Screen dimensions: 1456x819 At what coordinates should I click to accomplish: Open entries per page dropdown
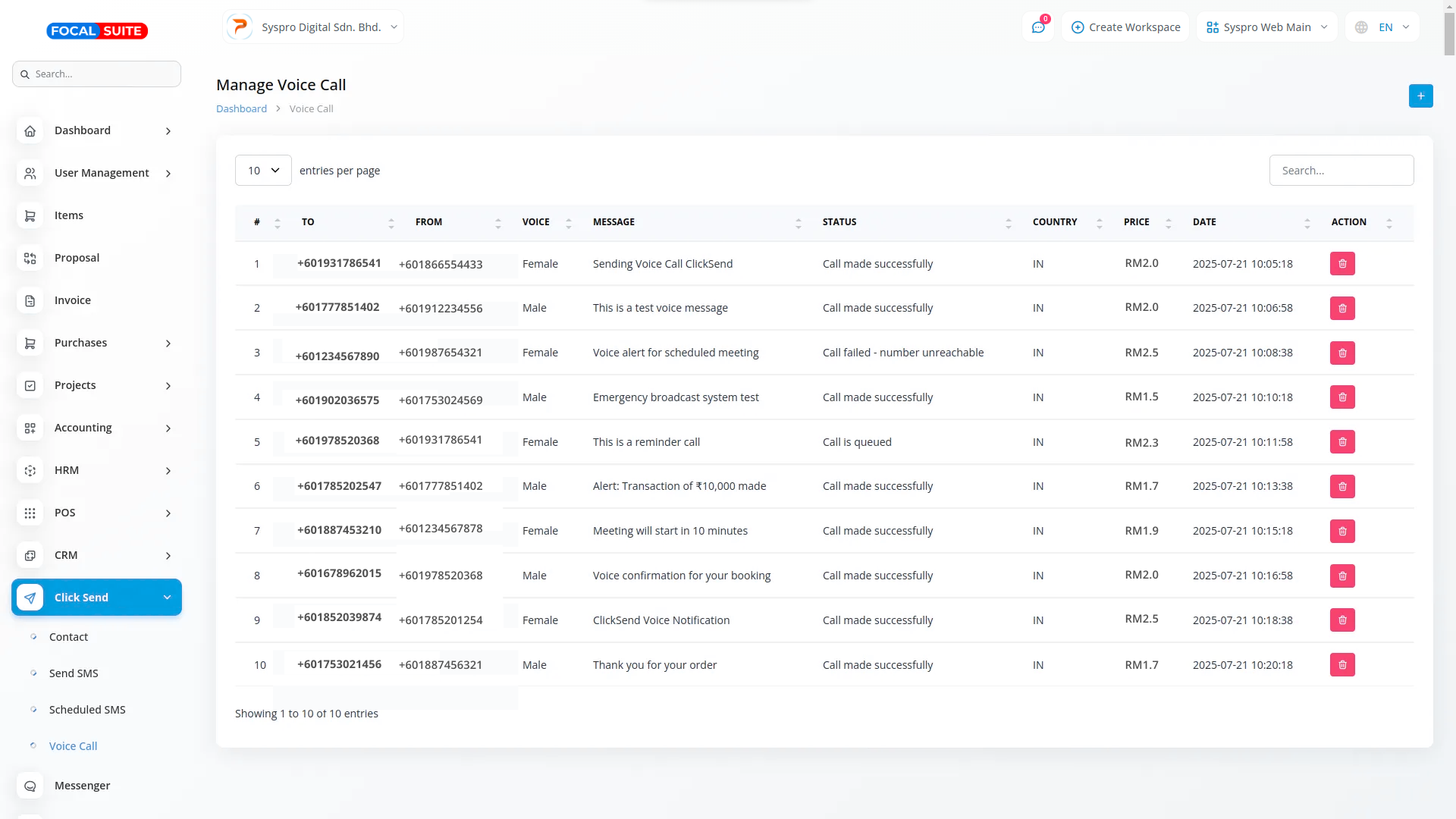pyautogui.click(x=263, y=171)
